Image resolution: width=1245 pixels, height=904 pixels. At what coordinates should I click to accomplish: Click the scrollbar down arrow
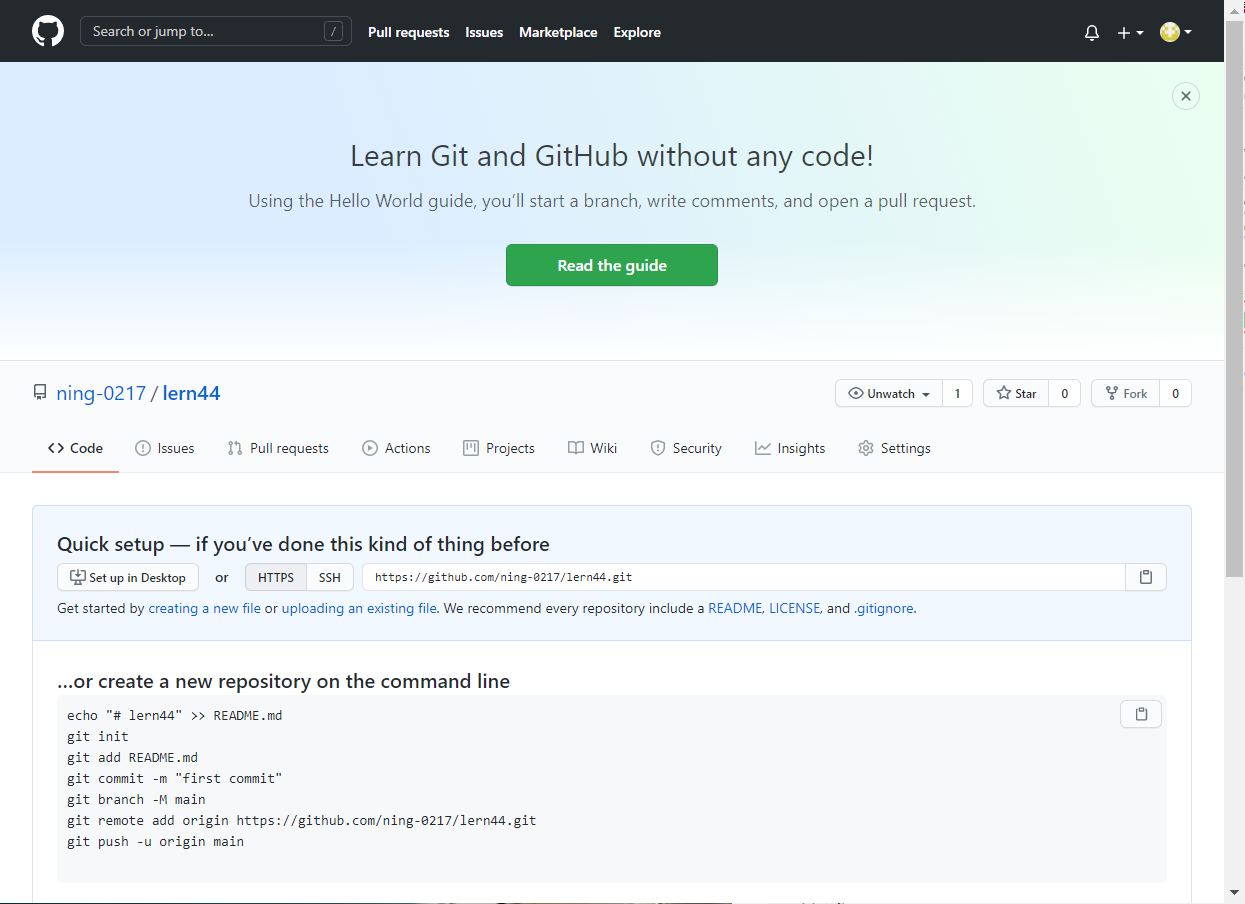point(1235,892)
